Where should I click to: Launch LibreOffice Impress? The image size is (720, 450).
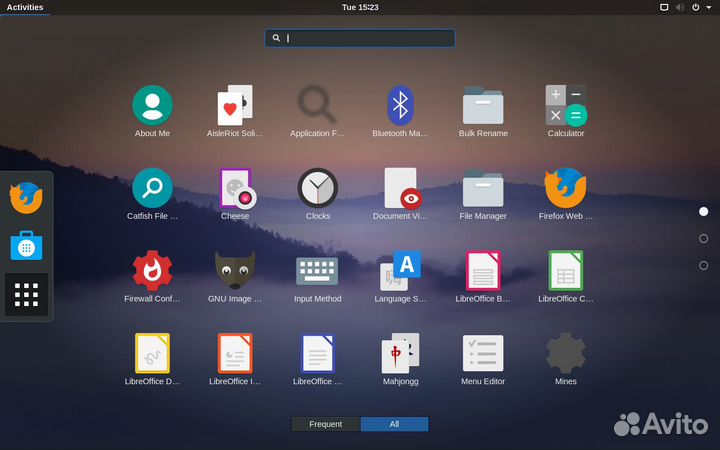click(235, 359)
